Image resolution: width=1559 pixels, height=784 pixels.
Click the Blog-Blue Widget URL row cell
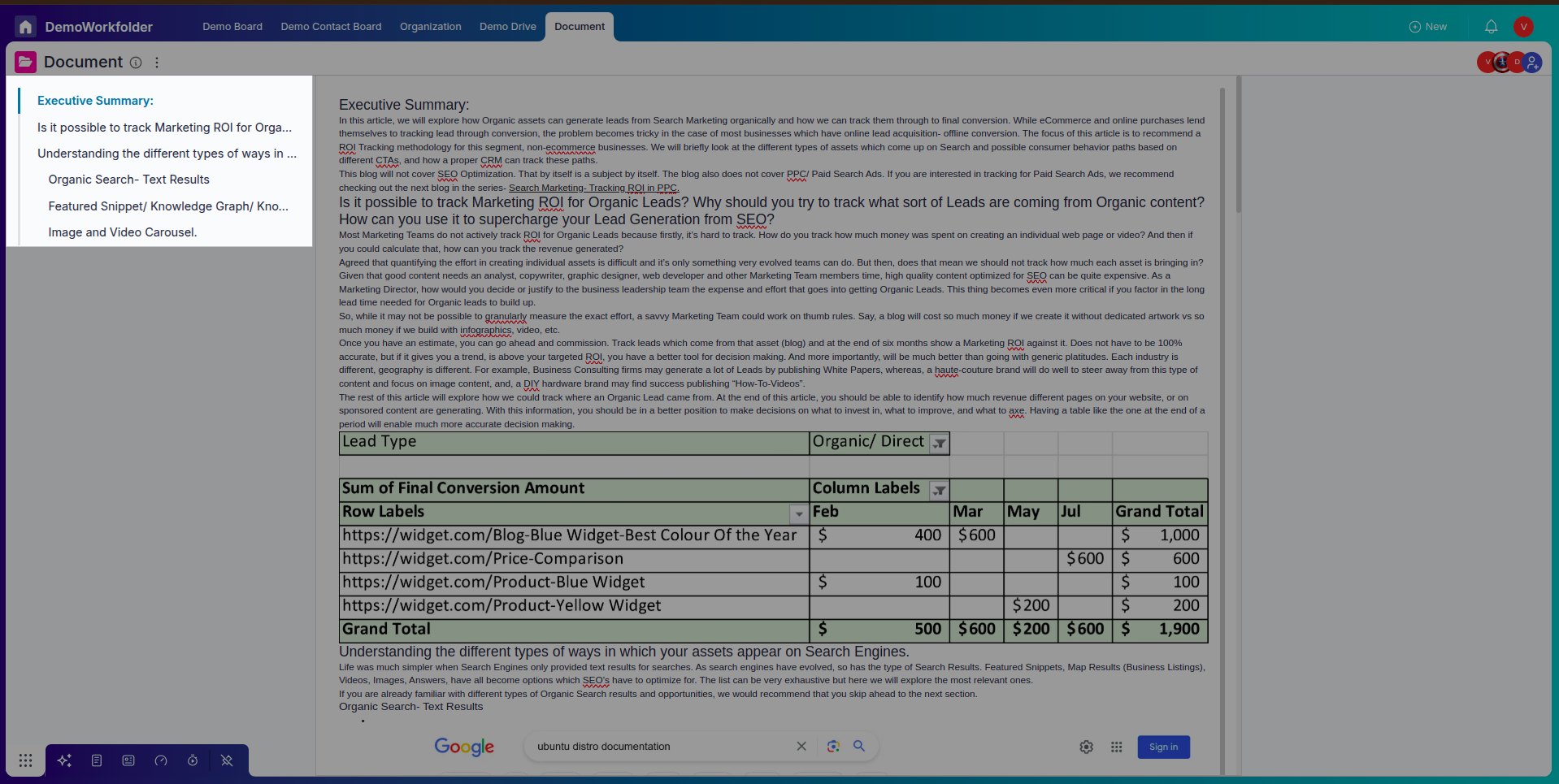point(574,535)
